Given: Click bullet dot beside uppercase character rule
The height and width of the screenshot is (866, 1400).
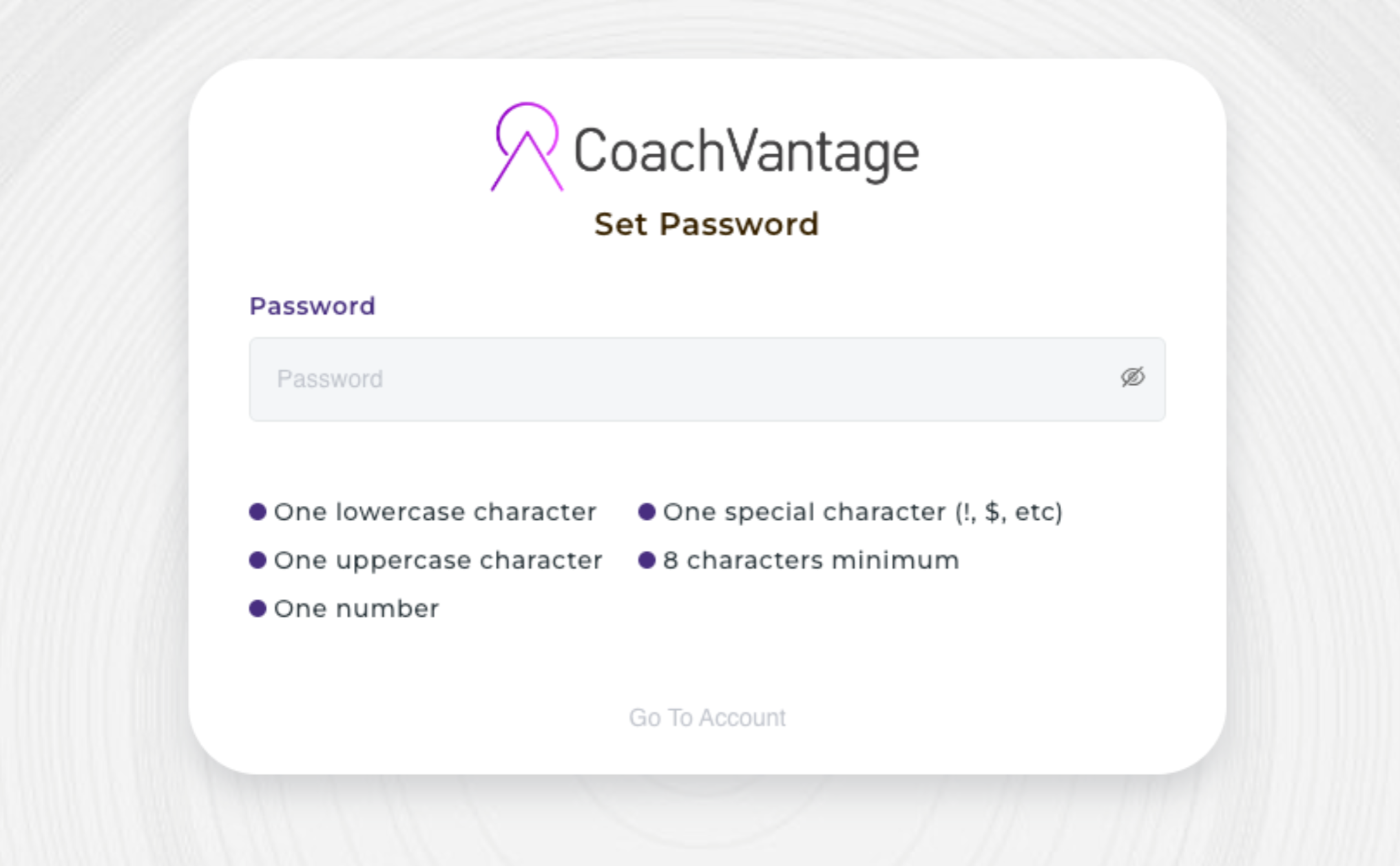Looking at the screenshot, I should (258, 560).
